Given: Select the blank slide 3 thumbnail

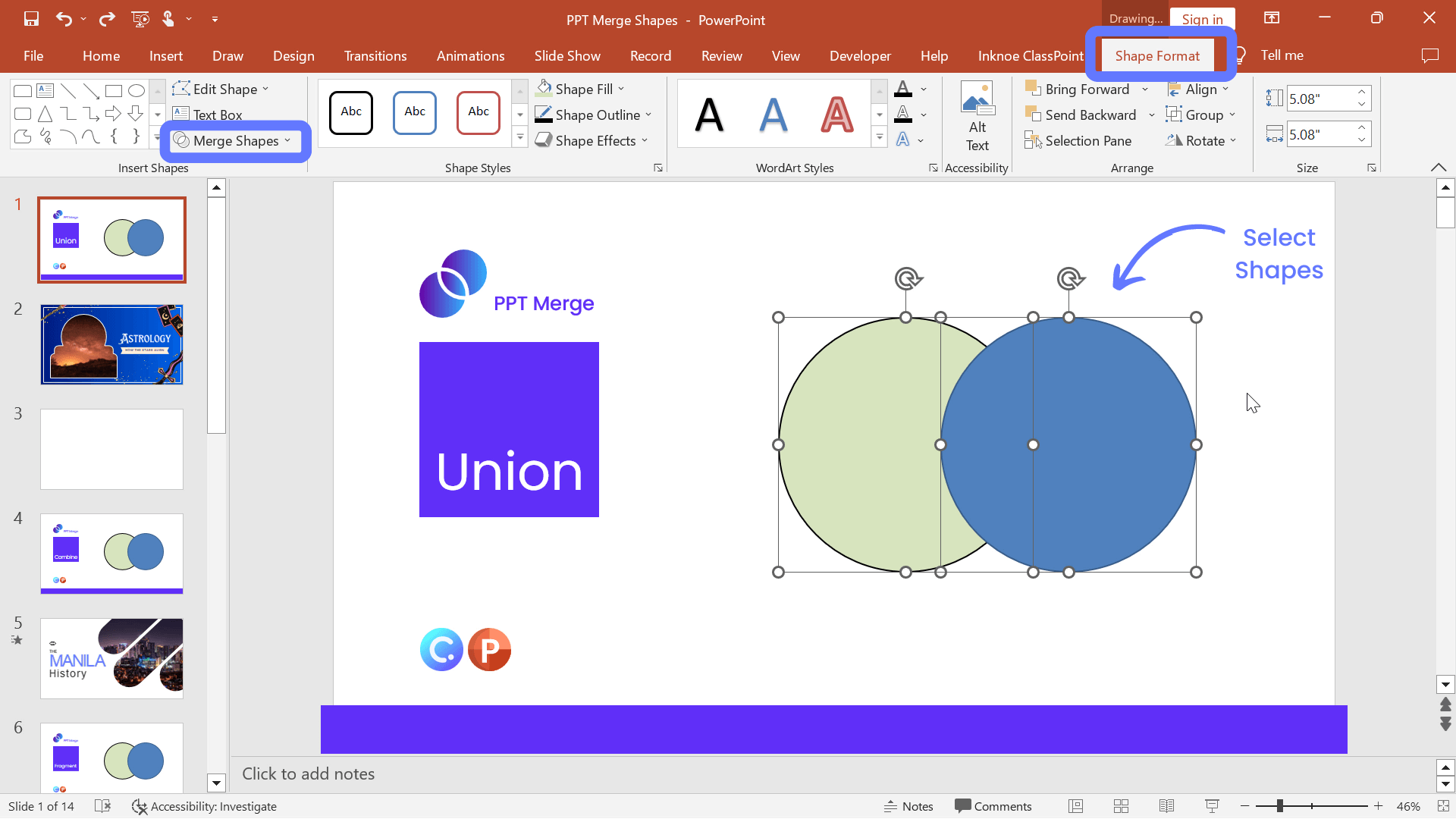Looking at the screenshot, I should coord(111,449).
